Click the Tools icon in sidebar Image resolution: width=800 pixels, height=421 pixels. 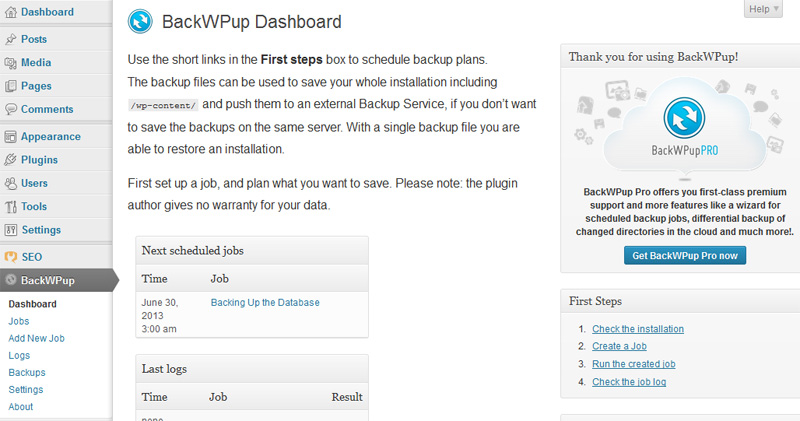coord(11,207)
